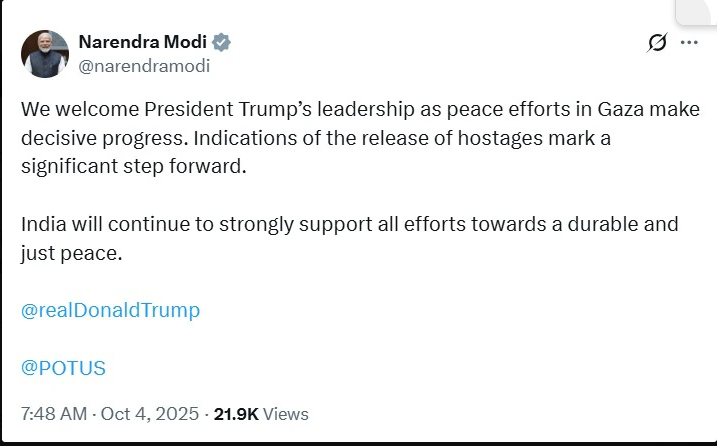This screenshot has width=717, height=446.
Task: Open the @realDonaldTrump mention
Action: click(110, 310)
